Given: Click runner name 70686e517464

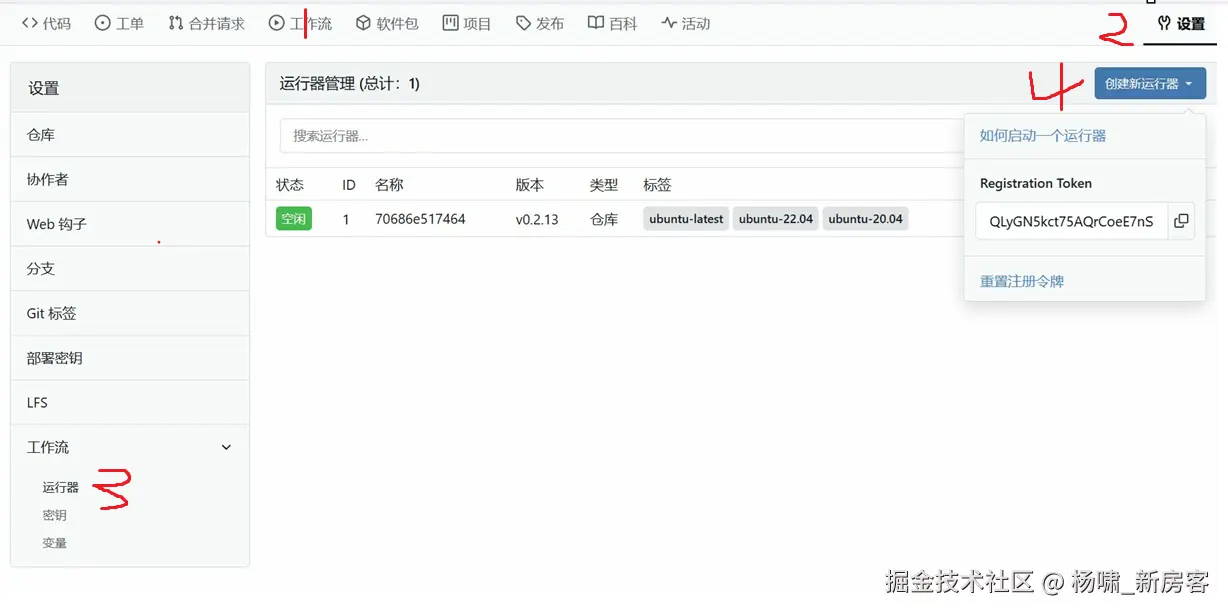Looking at the screenshot, I should 420,219.
